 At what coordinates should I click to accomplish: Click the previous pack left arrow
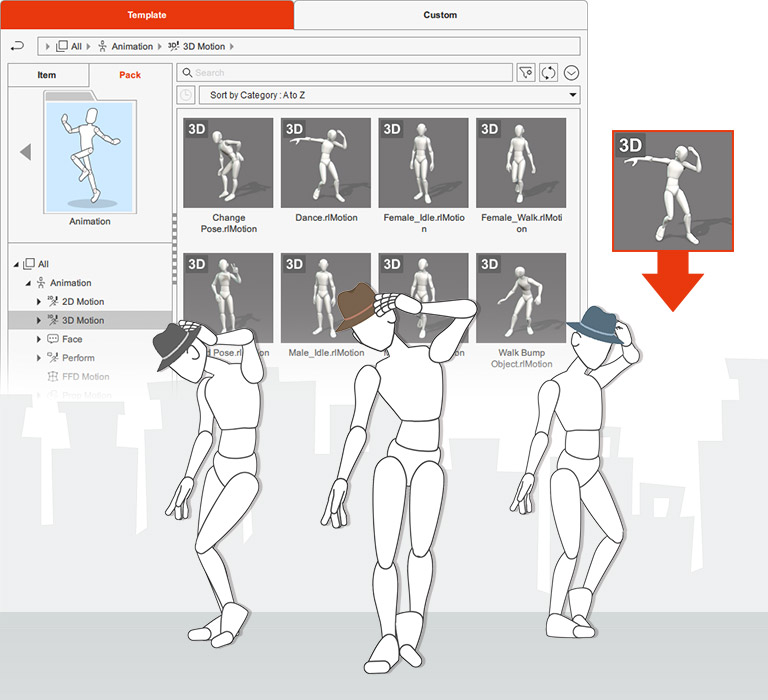click(25, 152)
